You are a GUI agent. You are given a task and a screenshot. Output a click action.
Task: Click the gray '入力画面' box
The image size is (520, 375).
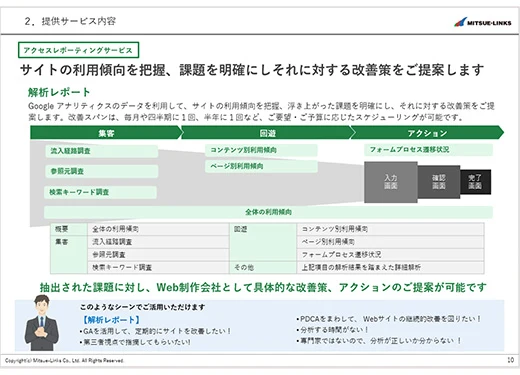(x=391, y=182)
